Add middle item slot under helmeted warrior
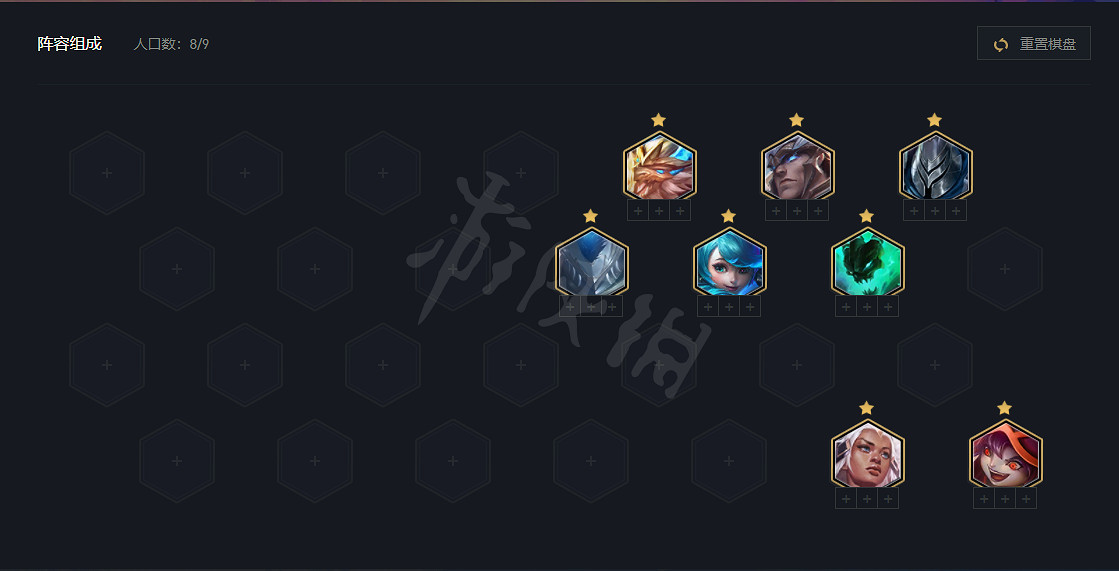1119x571 pixels. (x=797, y=211)
